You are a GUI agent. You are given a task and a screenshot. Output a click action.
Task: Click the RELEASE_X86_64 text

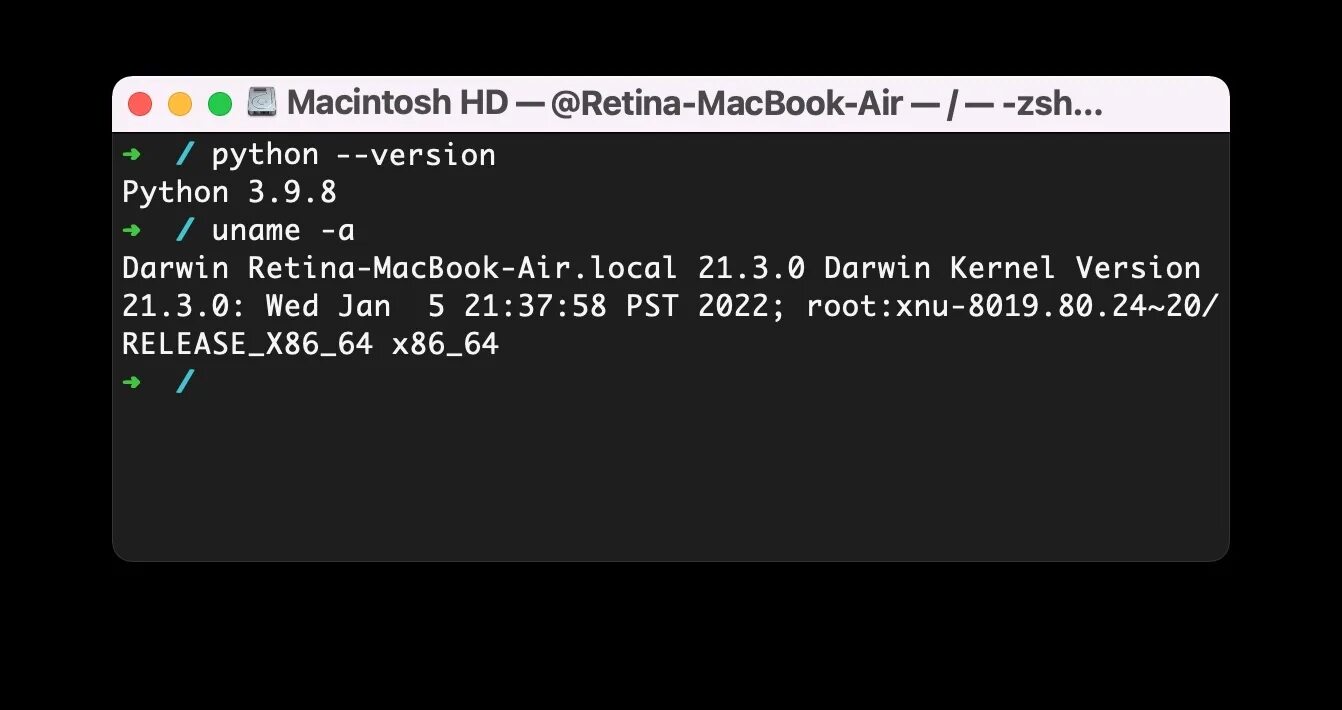pyautogui.click(x=247, y=345)
